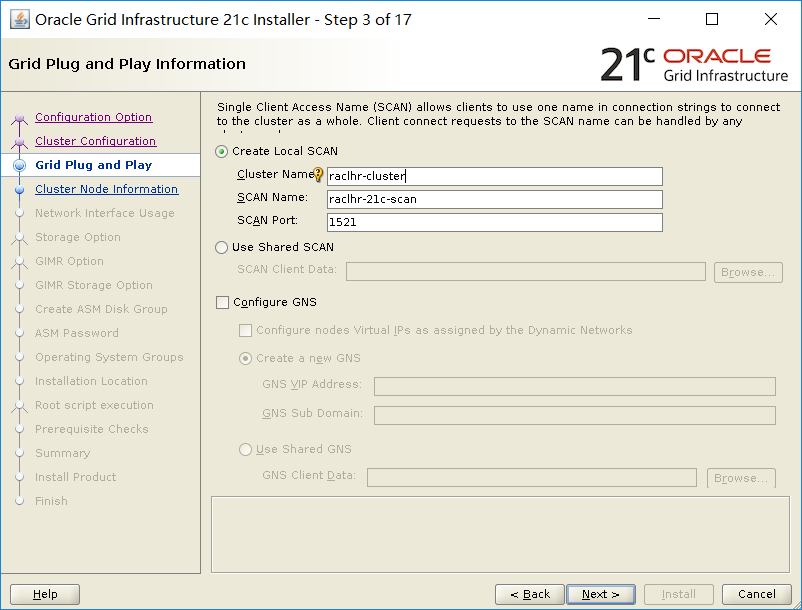Click the Operating System Groups step
This screenshot has width=802, height=610.
(x=109, y=357)
